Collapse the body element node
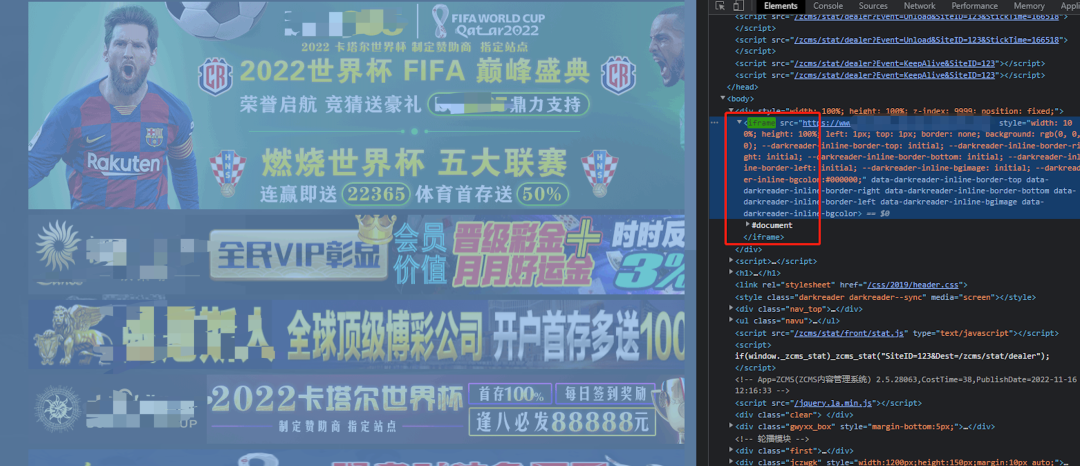 pos(723,98)
